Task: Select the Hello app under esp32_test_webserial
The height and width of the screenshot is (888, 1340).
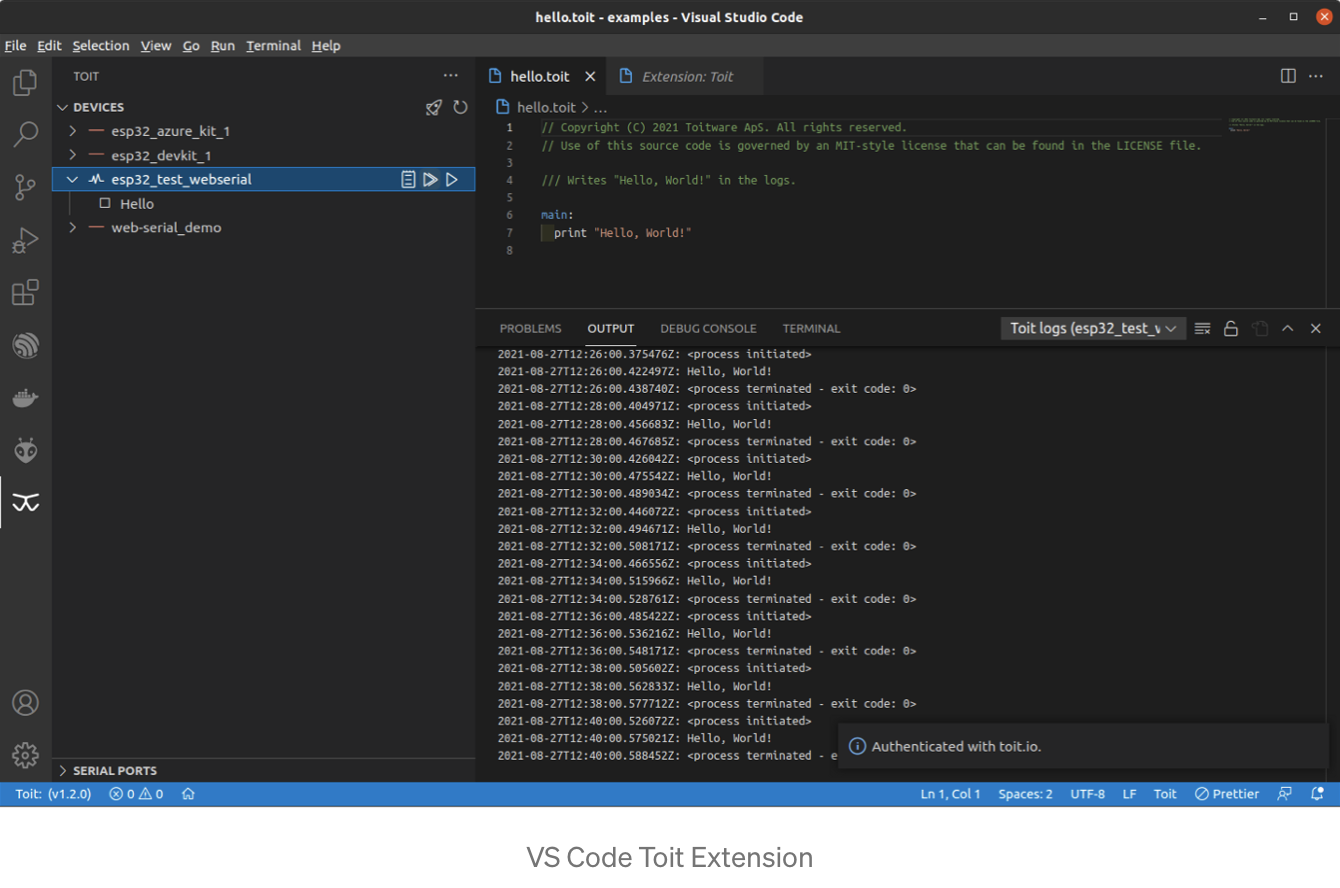Action: coord(137,203)
